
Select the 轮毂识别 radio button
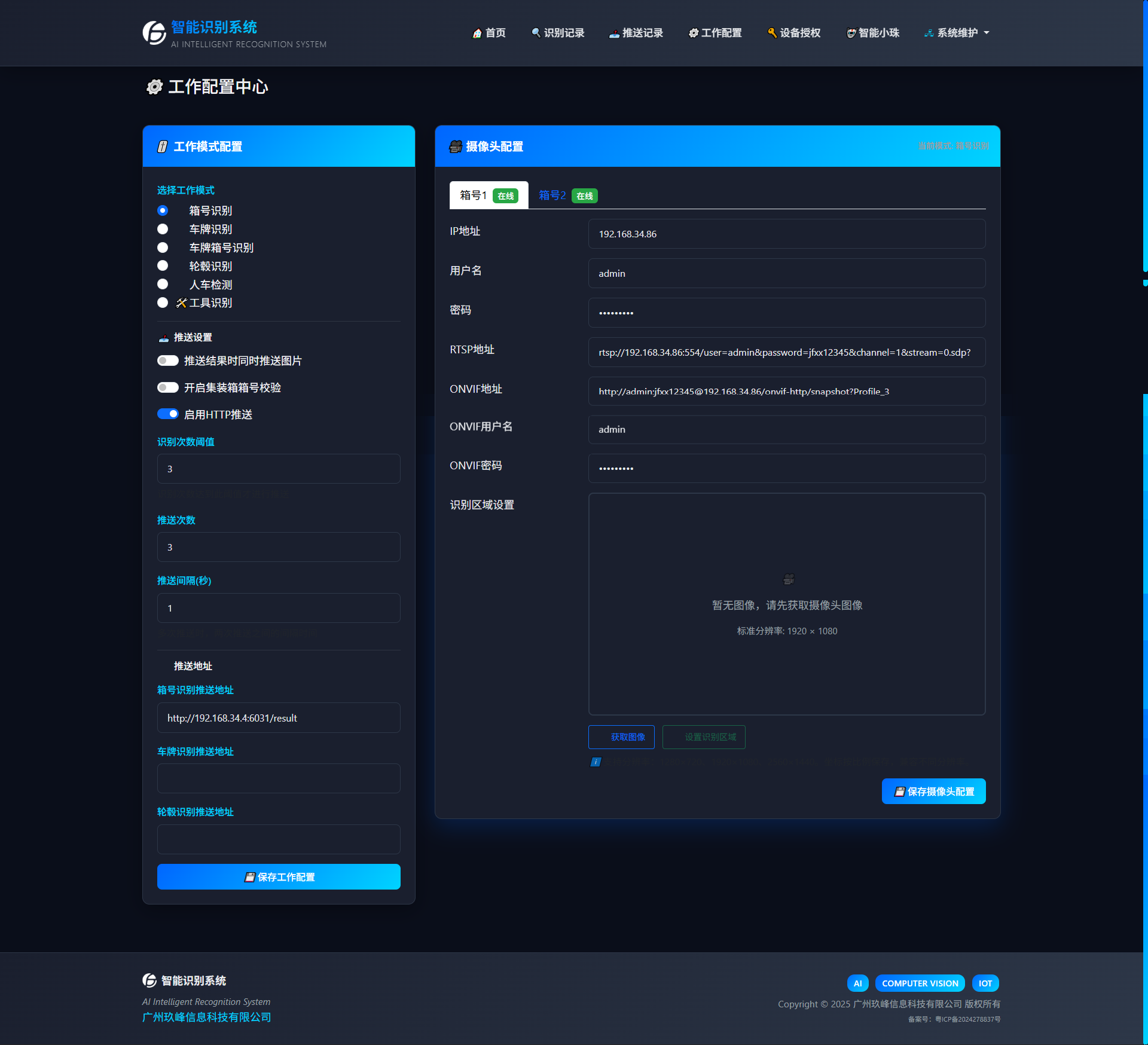[163, 265]
